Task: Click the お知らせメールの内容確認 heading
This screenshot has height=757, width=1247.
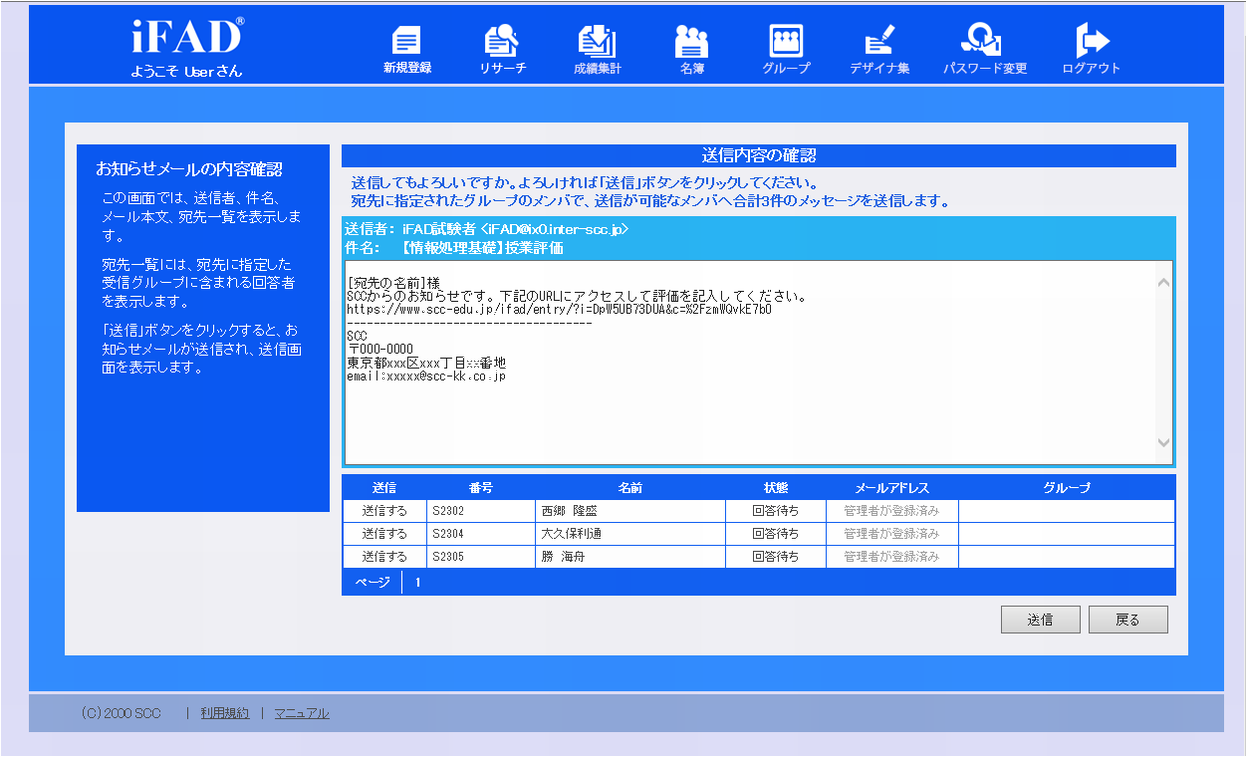Action: (189, 169)
